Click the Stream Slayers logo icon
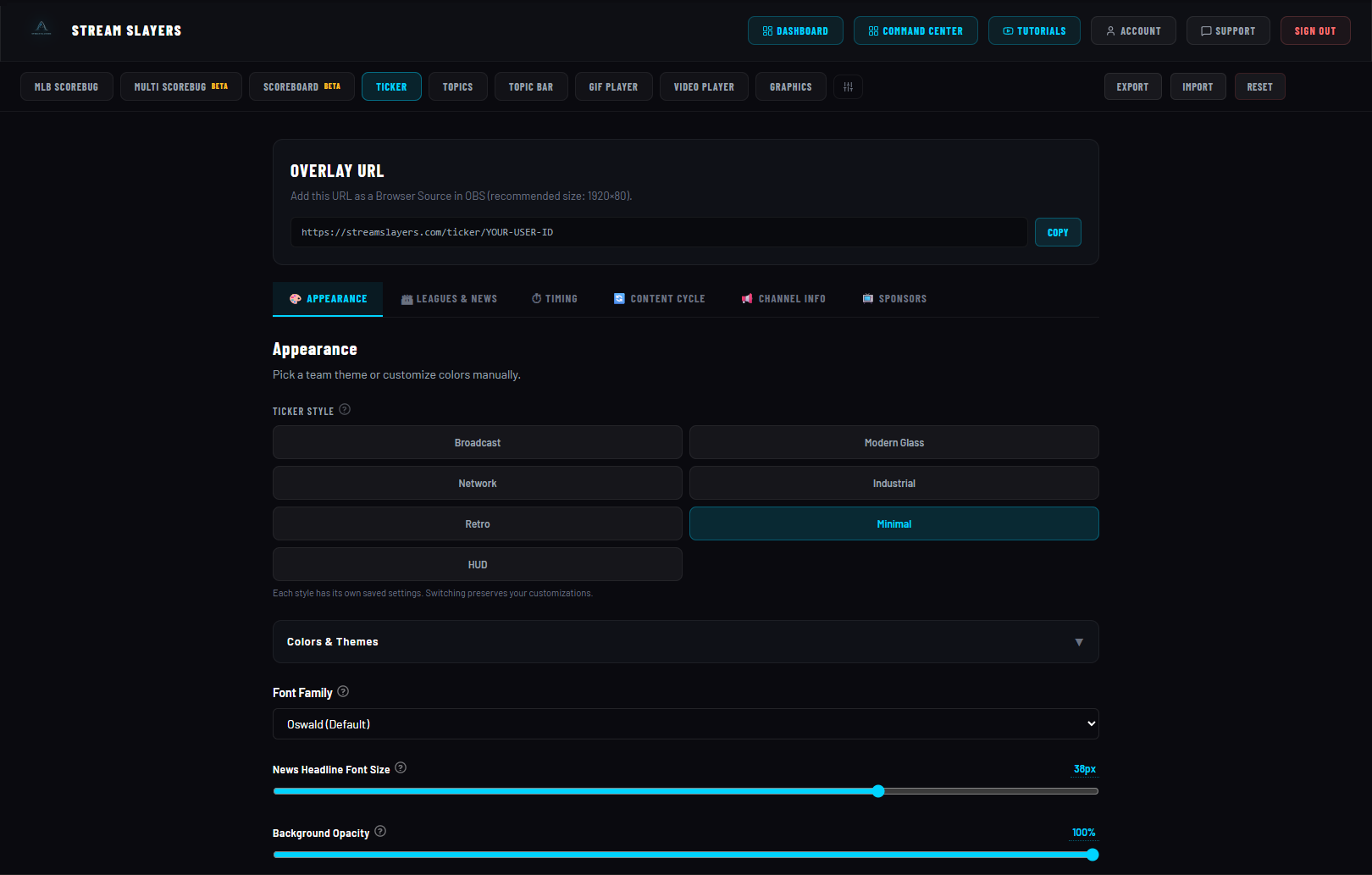 tap(41, 29)
